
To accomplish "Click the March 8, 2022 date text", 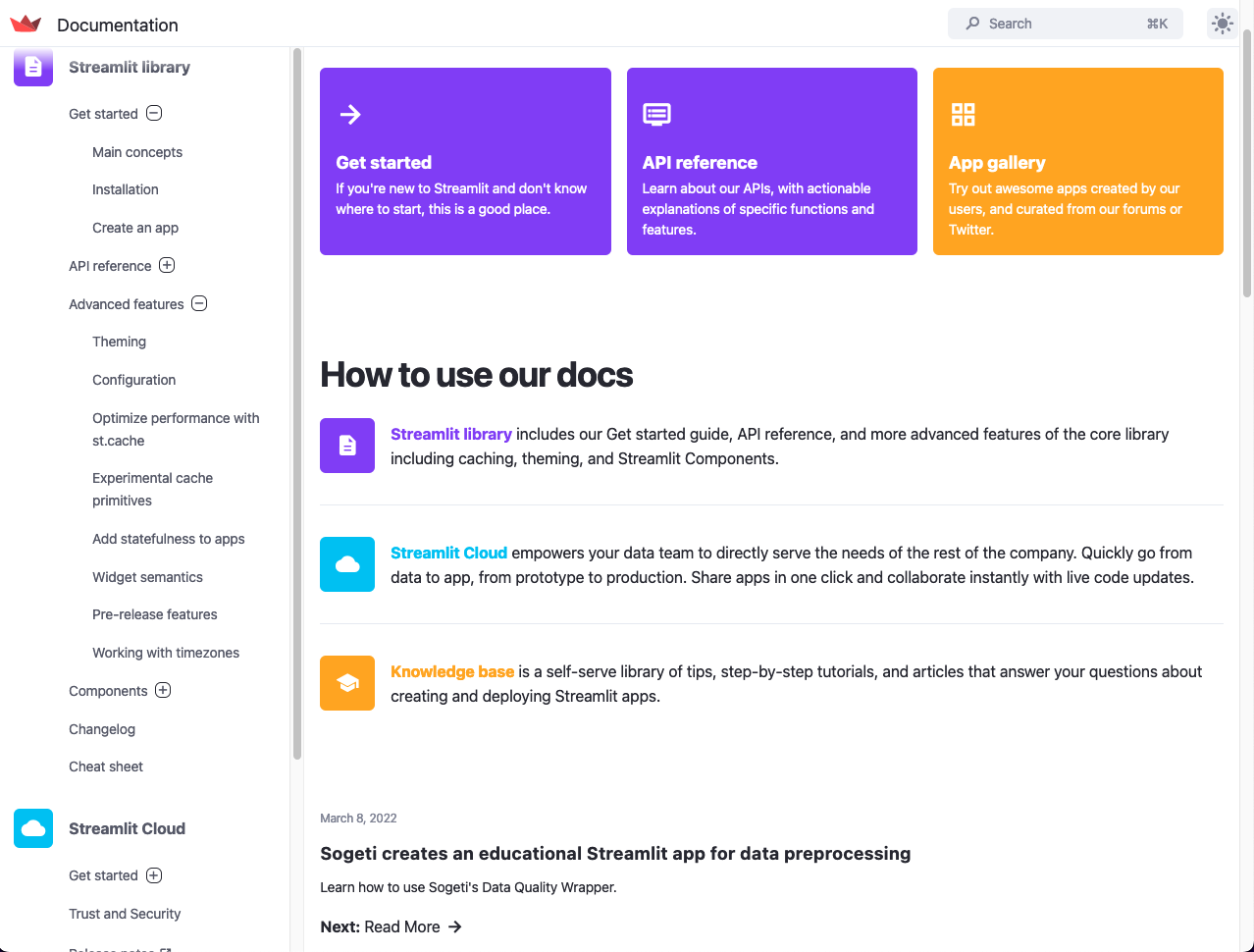I will pos(358,818).
